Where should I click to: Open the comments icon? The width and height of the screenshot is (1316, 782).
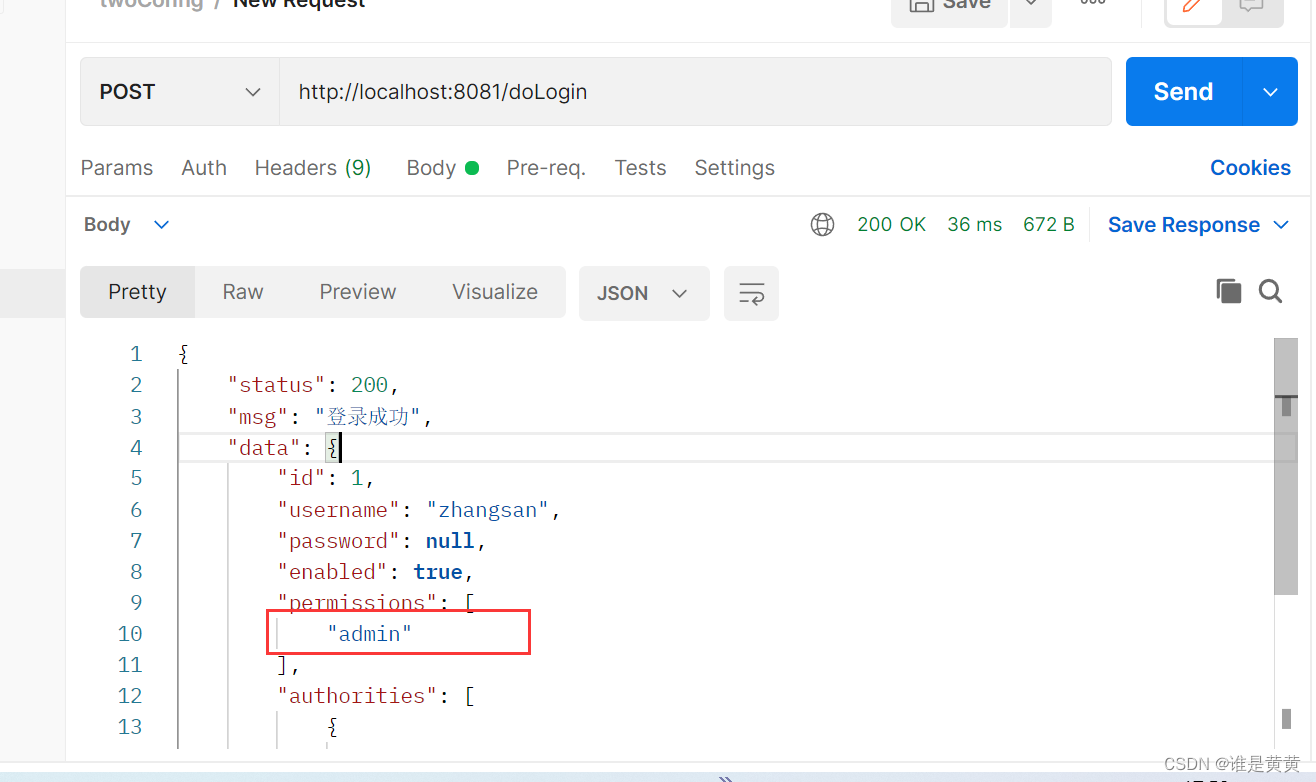click(1251, 8)
